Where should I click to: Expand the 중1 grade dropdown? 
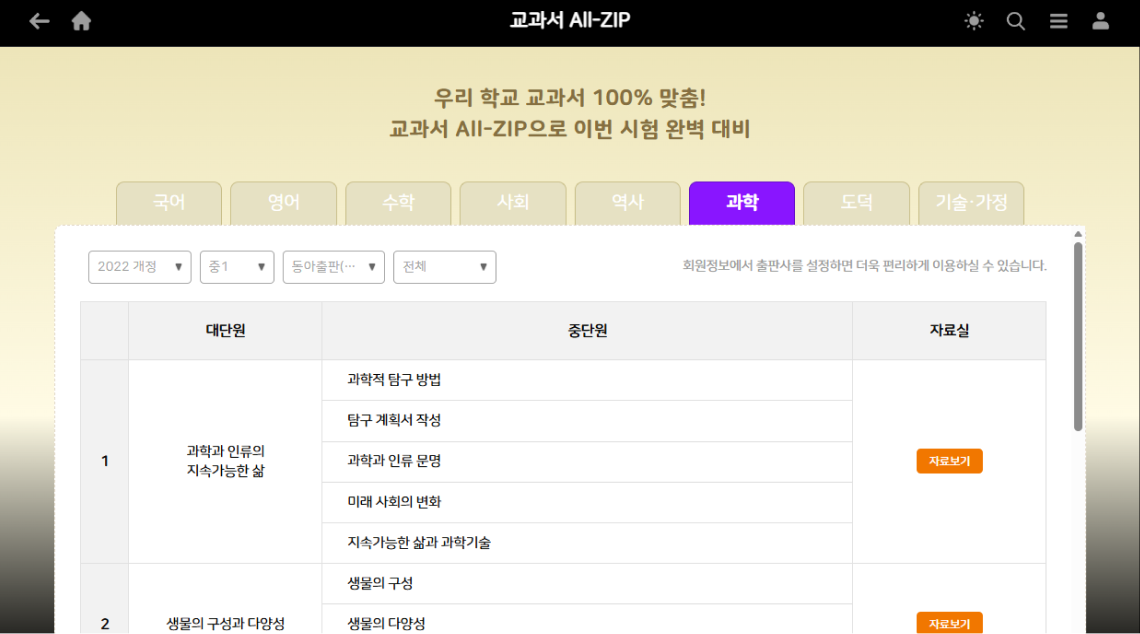point(236,267)
